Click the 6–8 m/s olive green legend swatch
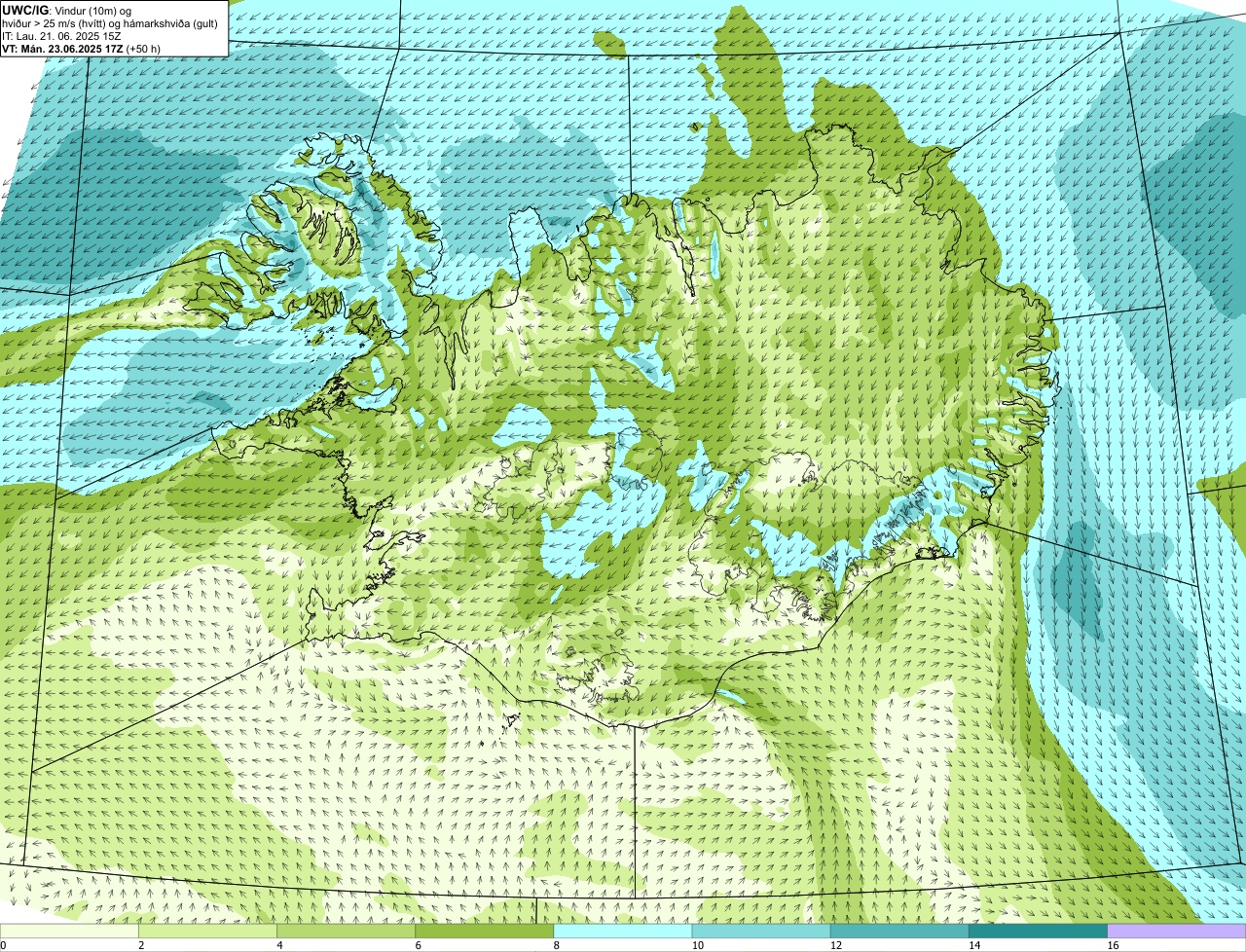 click(485, 931)
